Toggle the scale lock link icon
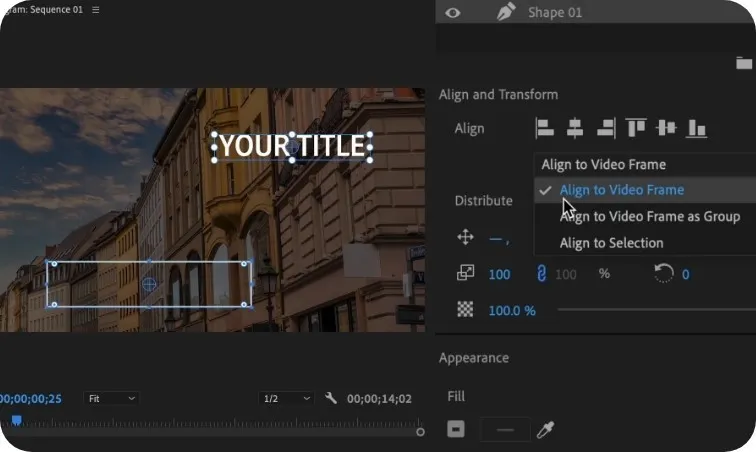The image size is (756, 452). click(541, 274)
